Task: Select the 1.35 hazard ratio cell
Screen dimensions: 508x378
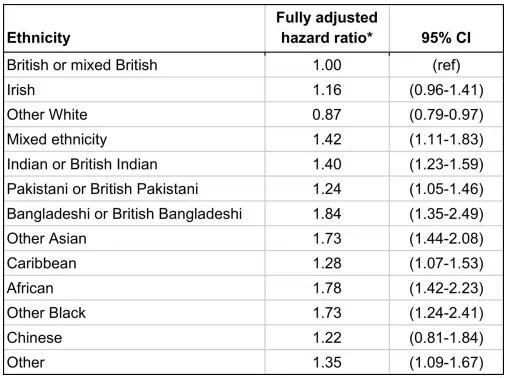Action: 327,362
